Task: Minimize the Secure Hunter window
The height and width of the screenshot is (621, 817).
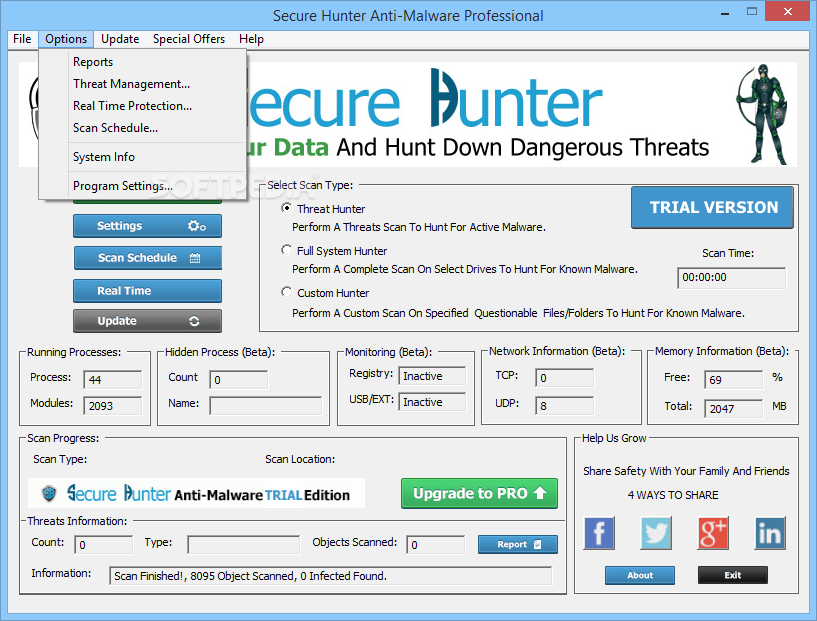Action: [725, 13]
